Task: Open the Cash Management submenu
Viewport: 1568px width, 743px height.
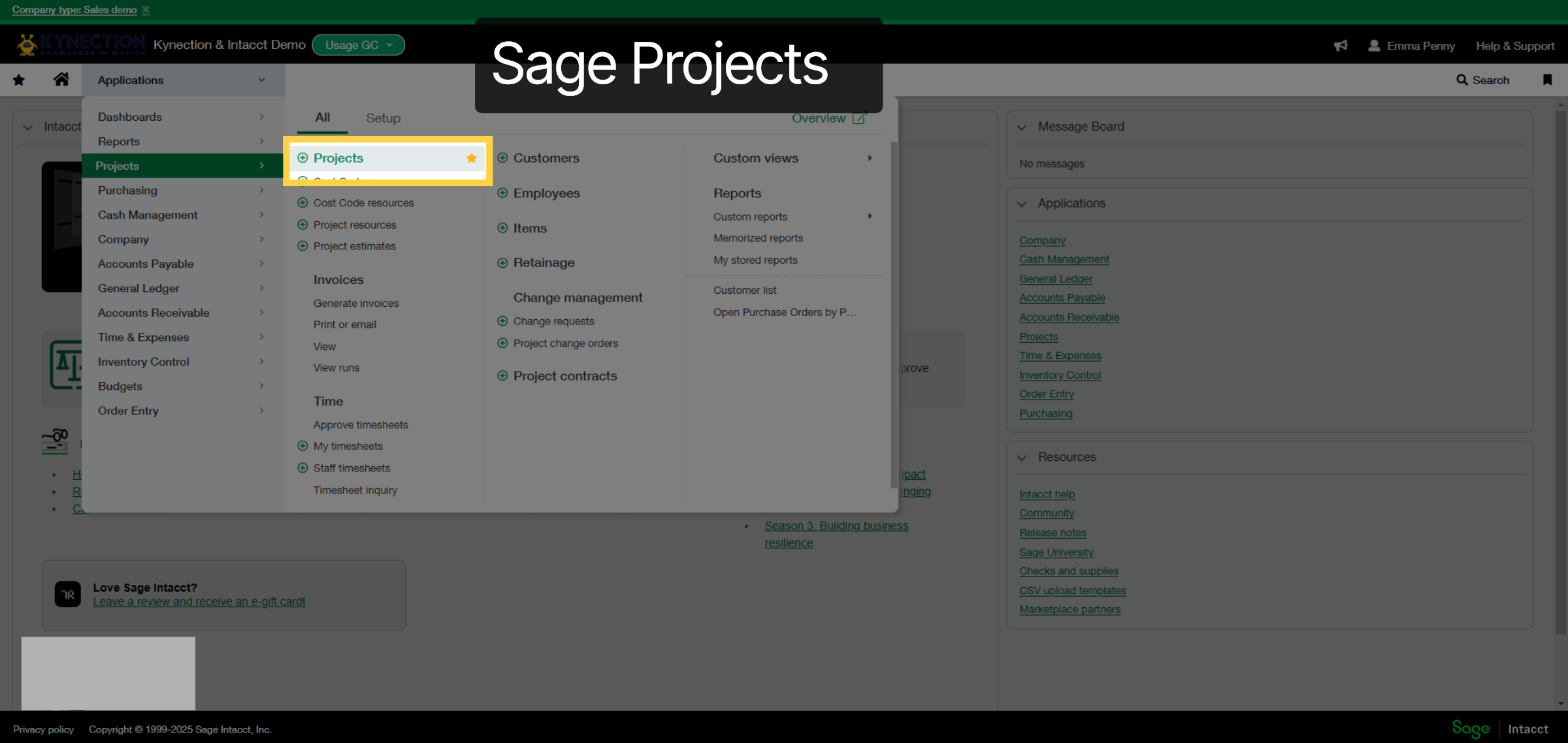Action: [x=182, y=215]
